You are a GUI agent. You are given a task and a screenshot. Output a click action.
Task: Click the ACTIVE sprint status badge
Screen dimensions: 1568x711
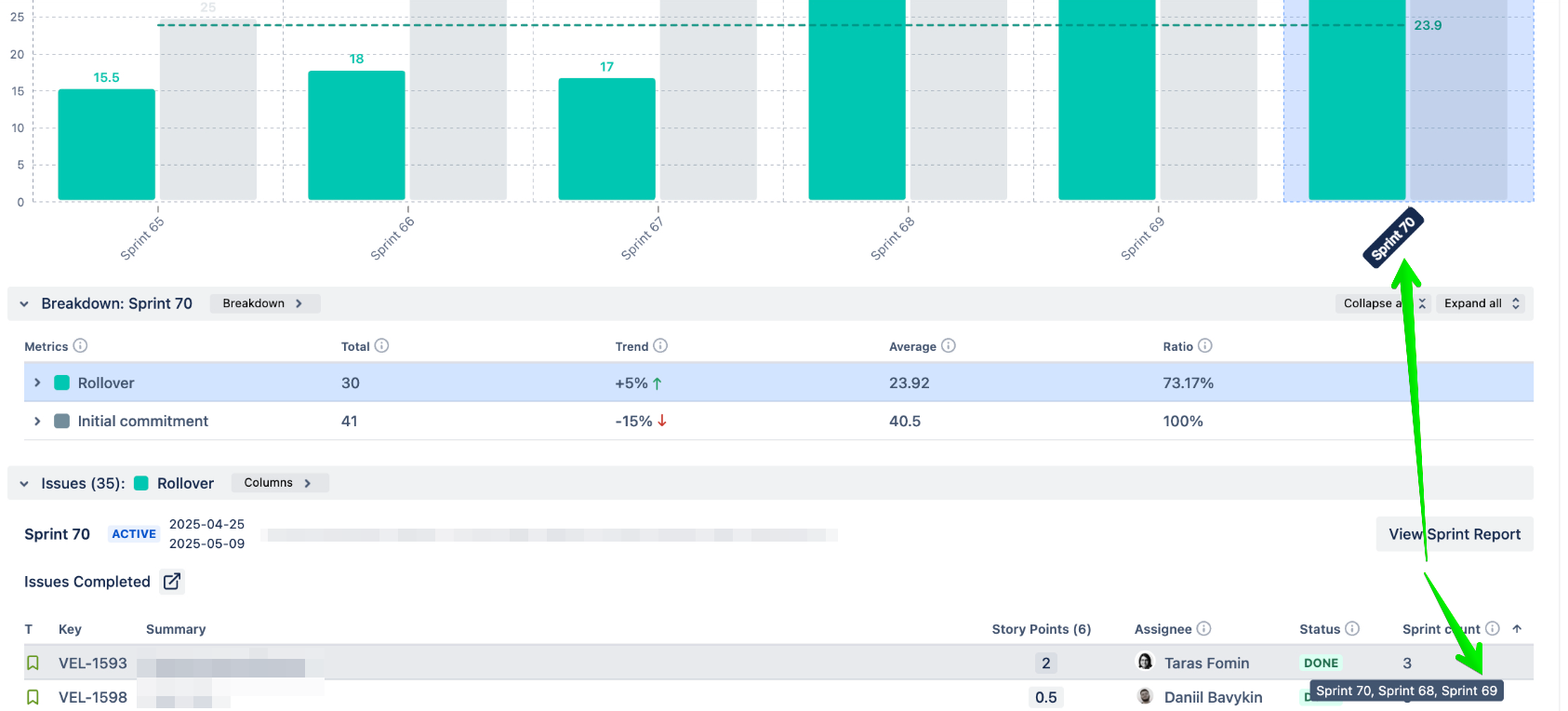click(134, 534)
